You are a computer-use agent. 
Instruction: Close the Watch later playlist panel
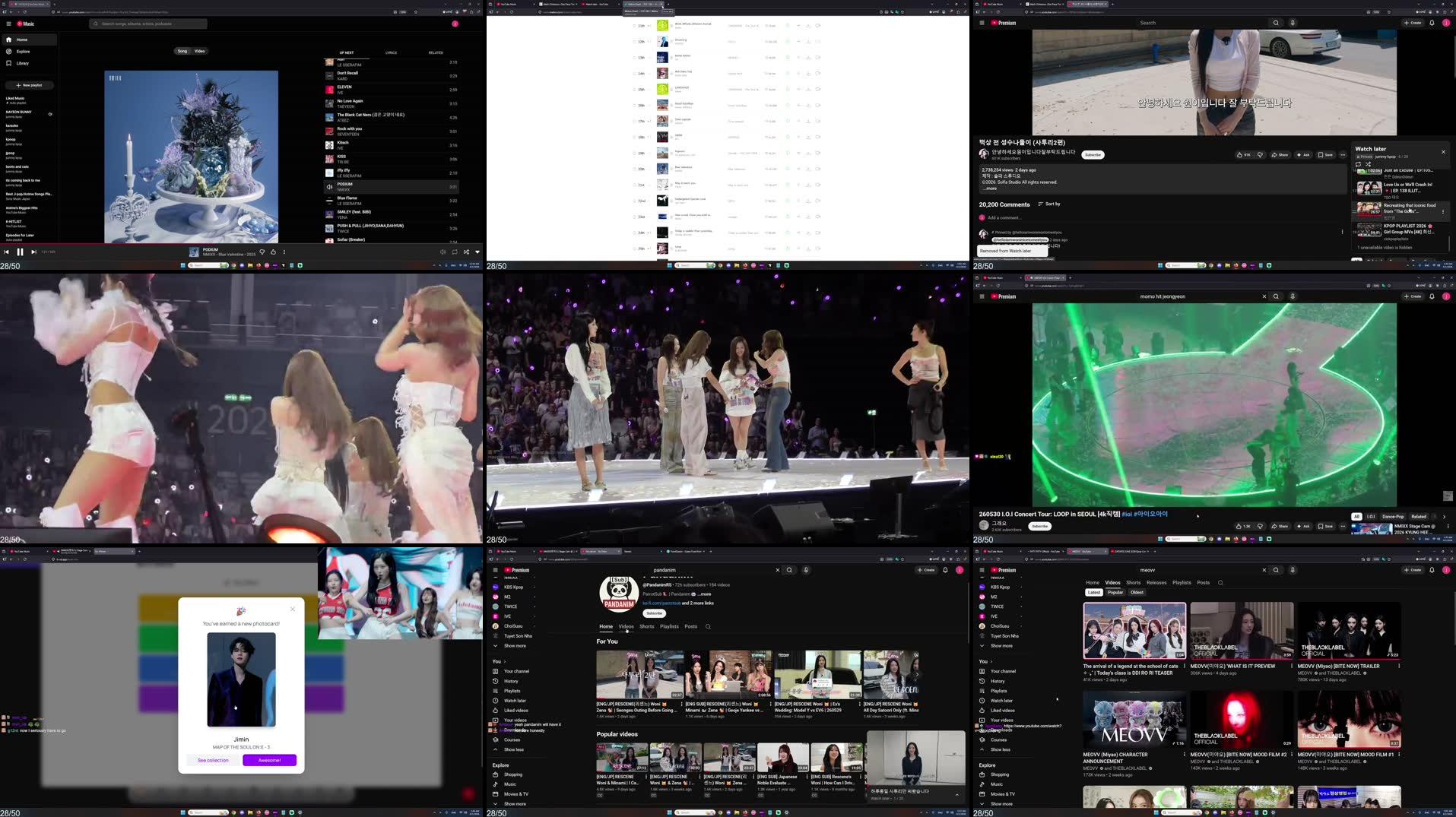(1443, 152)
